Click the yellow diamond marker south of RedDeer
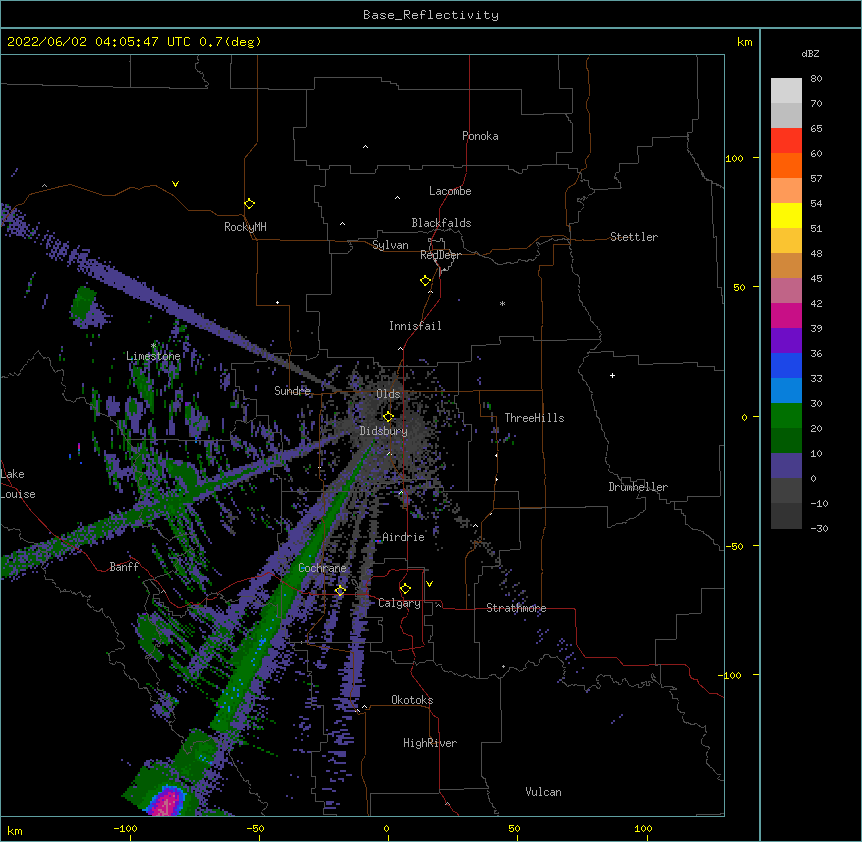This screenshot has height=842, width=862. click(426, 281)
